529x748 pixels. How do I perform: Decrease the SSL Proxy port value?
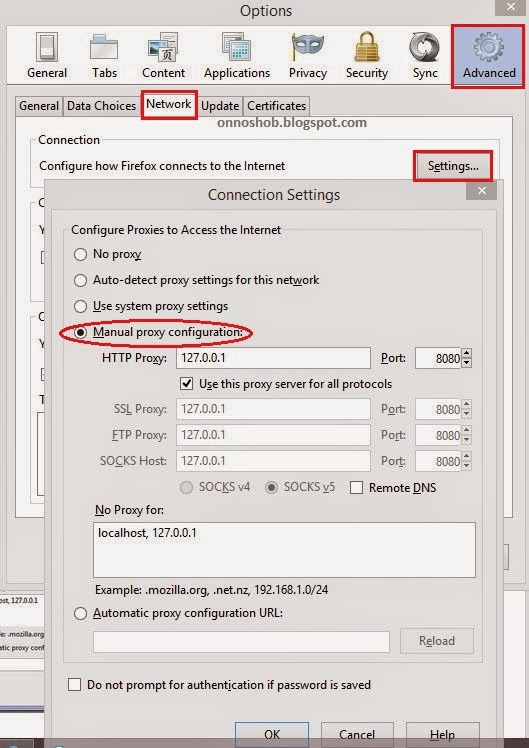click(467, 415)
